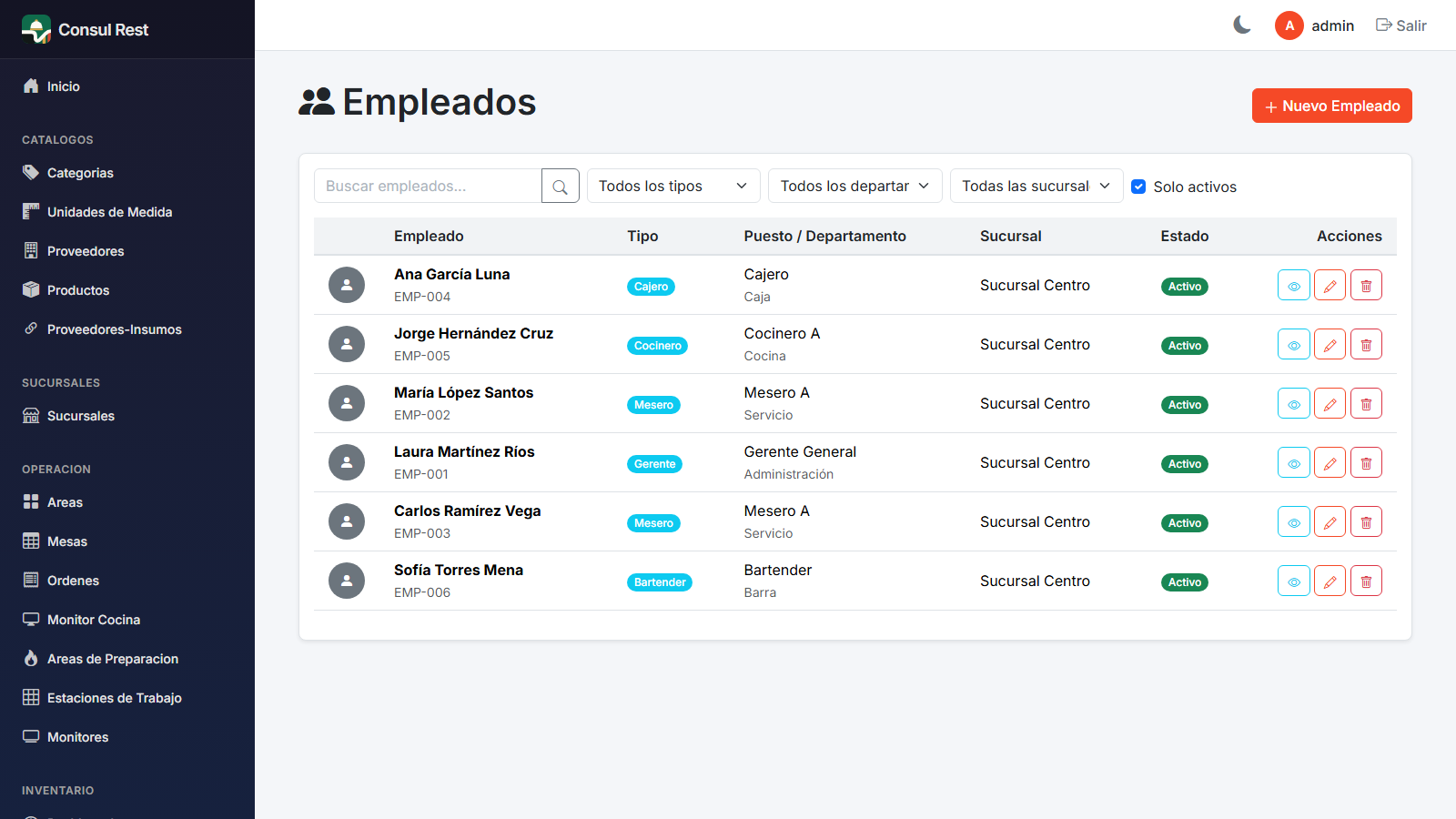1456x819 pixels.
Task: View details of Sofía Torres Mena
Action: (1293, 581)
